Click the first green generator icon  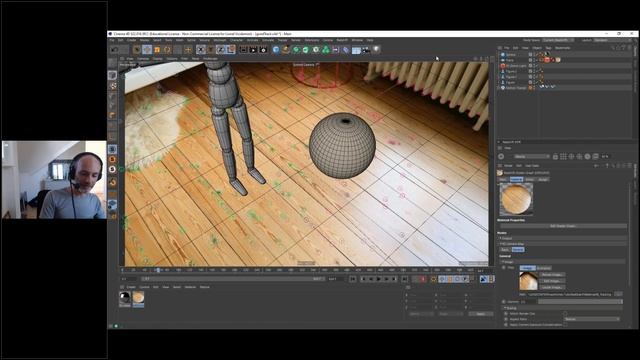click(x=296, y=50)
